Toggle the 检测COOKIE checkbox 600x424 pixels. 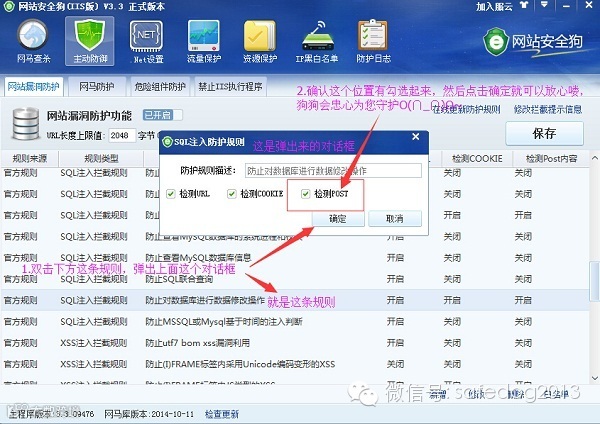point(232,194)
